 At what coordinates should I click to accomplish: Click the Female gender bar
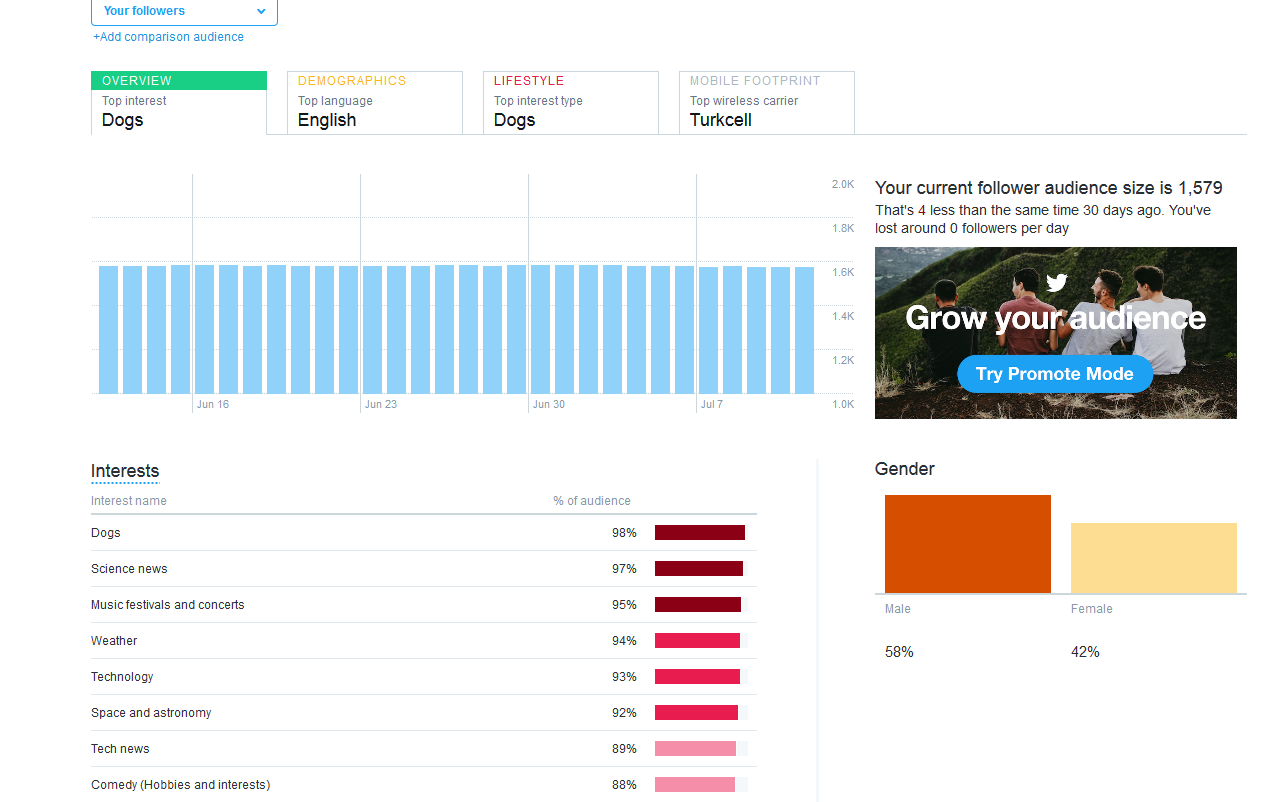tap(1154, 558)
